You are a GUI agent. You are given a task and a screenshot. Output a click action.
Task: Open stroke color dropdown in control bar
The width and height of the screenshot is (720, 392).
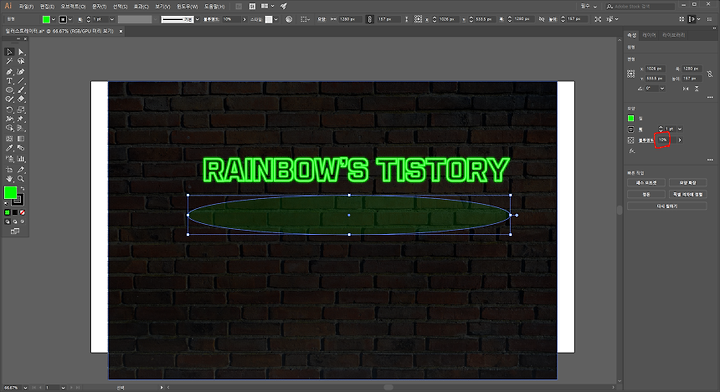[70, 19]
